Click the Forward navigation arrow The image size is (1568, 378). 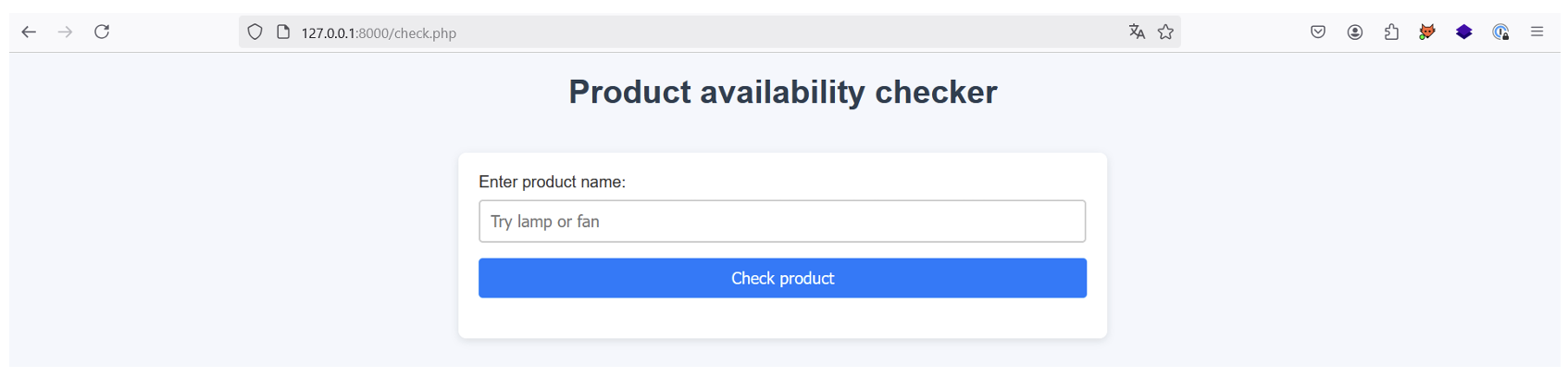pyautogui.click(x=65, y=32)
